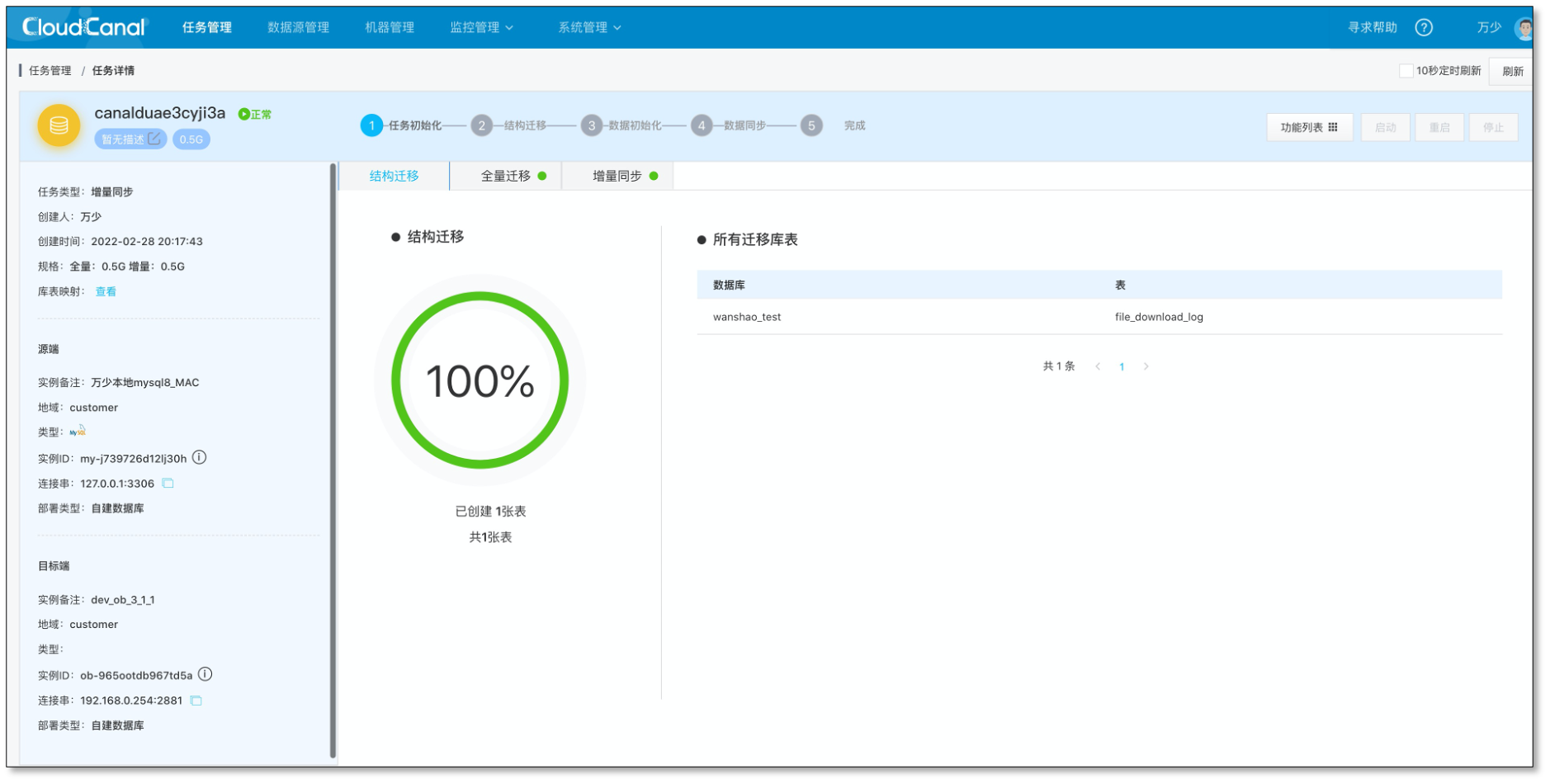This screenshot has height=784, width=1550.
Task: Click the next page arrow in pagination
Action: coord(1146,366)
